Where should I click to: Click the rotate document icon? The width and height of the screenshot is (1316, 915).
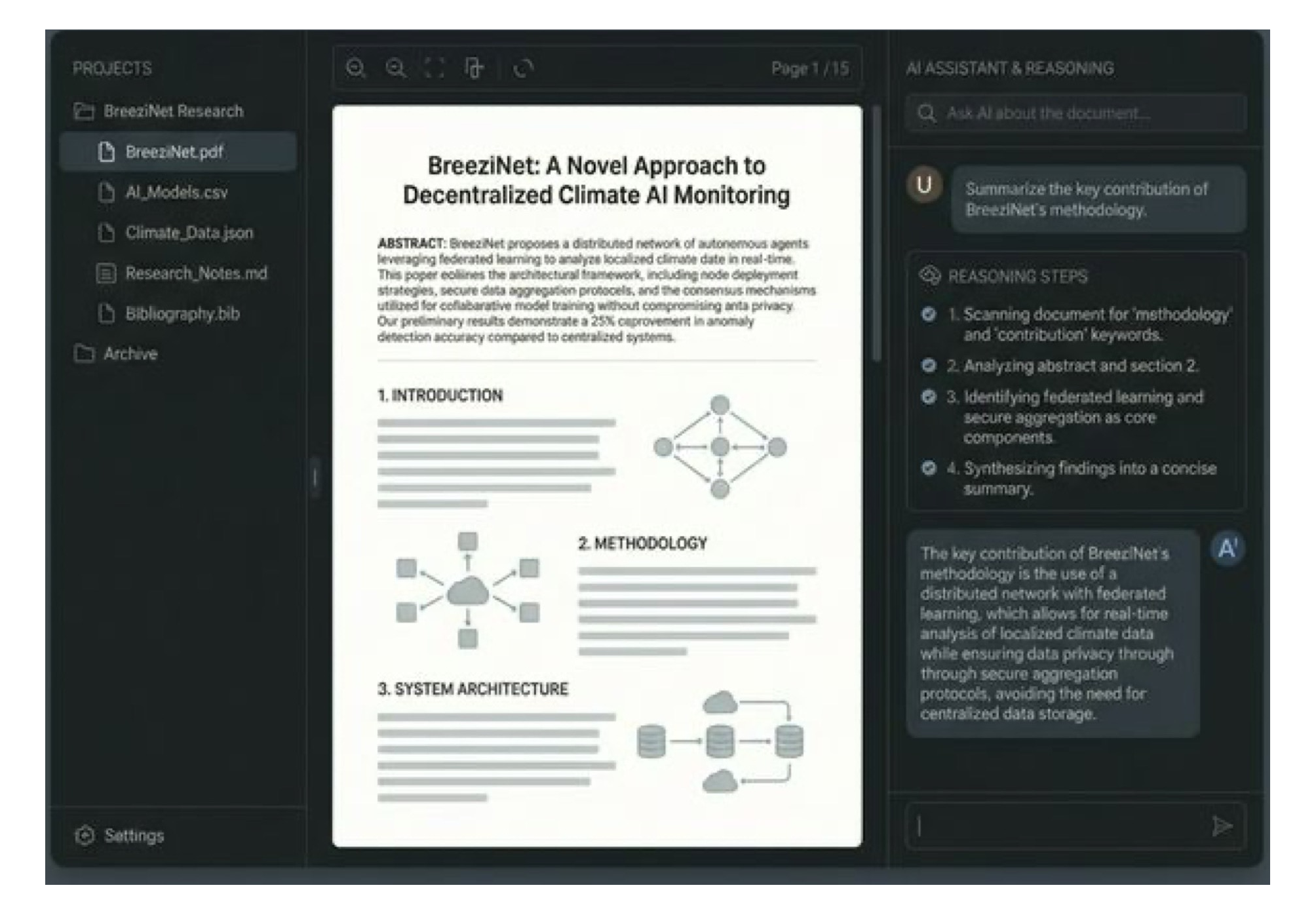(523, 68)
